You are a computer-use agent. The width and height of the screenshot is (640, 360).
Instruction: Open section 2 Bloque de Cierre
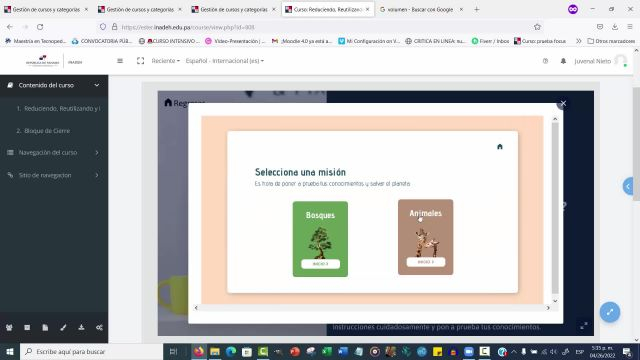click(43, 131)
